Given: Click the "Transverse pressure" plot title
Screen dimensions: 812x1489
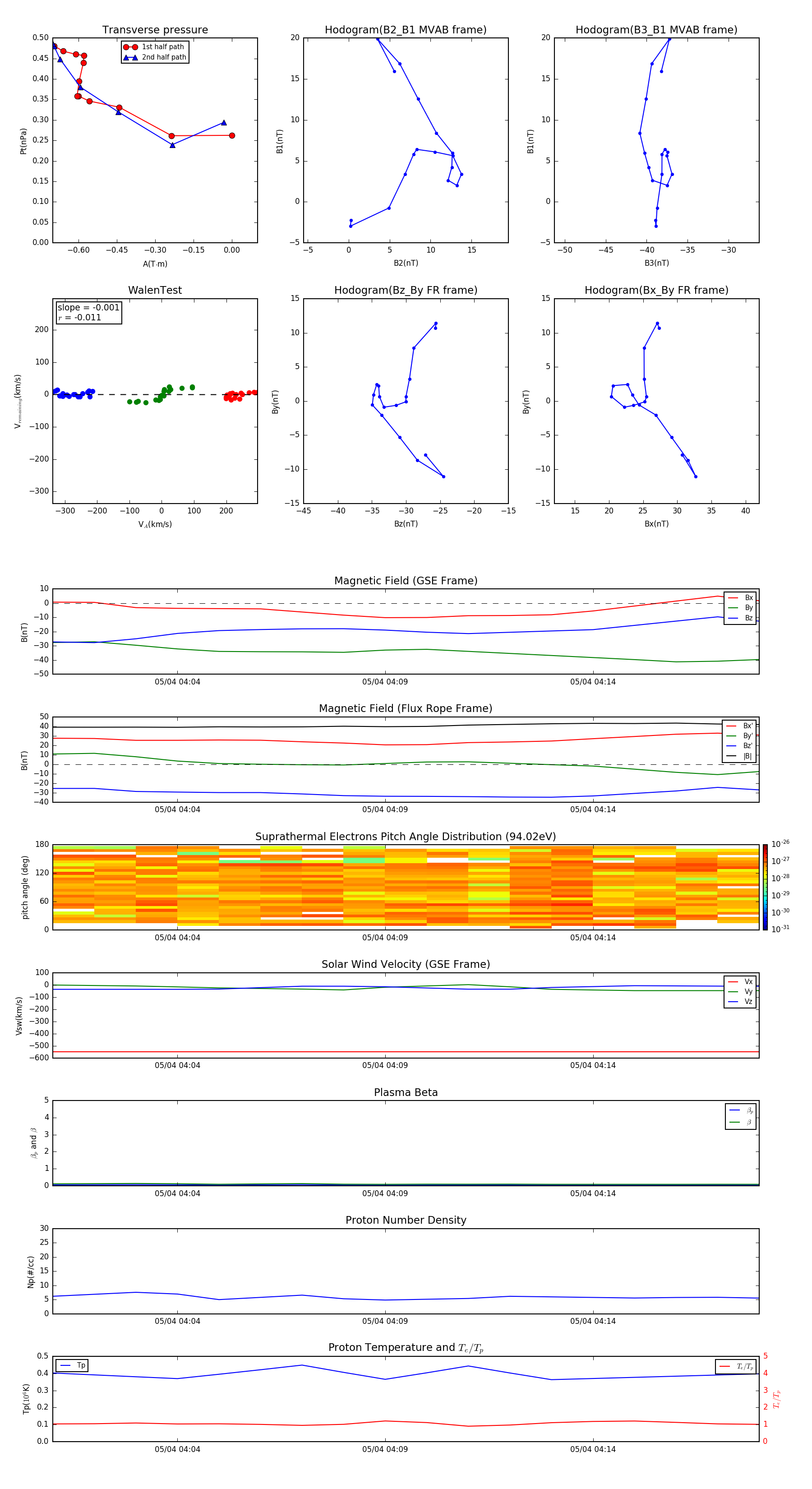Looking at the screenshot, I should pyautogui.click(x=155, y=29).
